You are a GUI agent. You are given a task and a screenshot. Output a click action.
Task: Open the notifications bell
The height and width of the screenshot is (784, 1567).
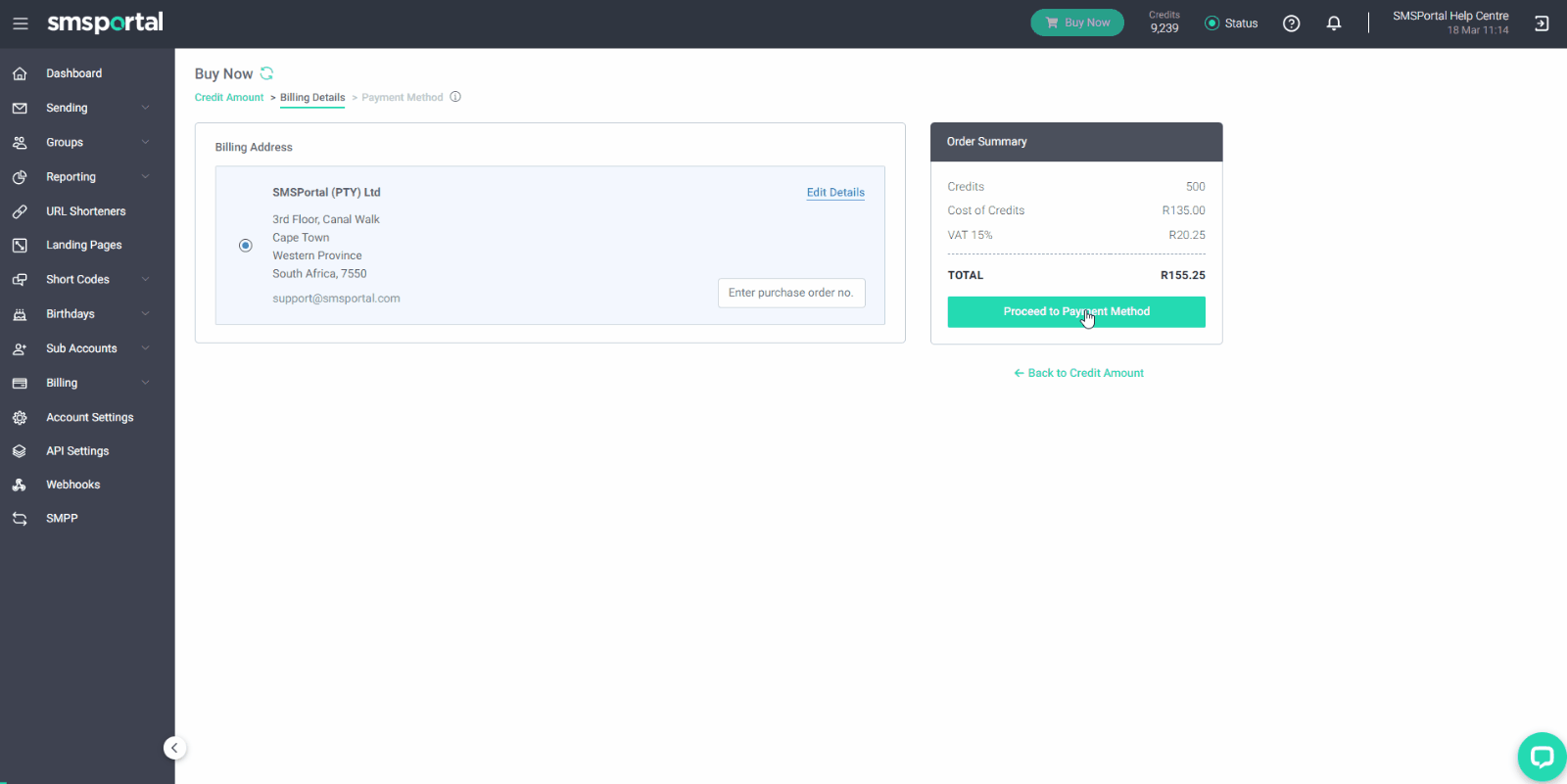[1334, 23]
